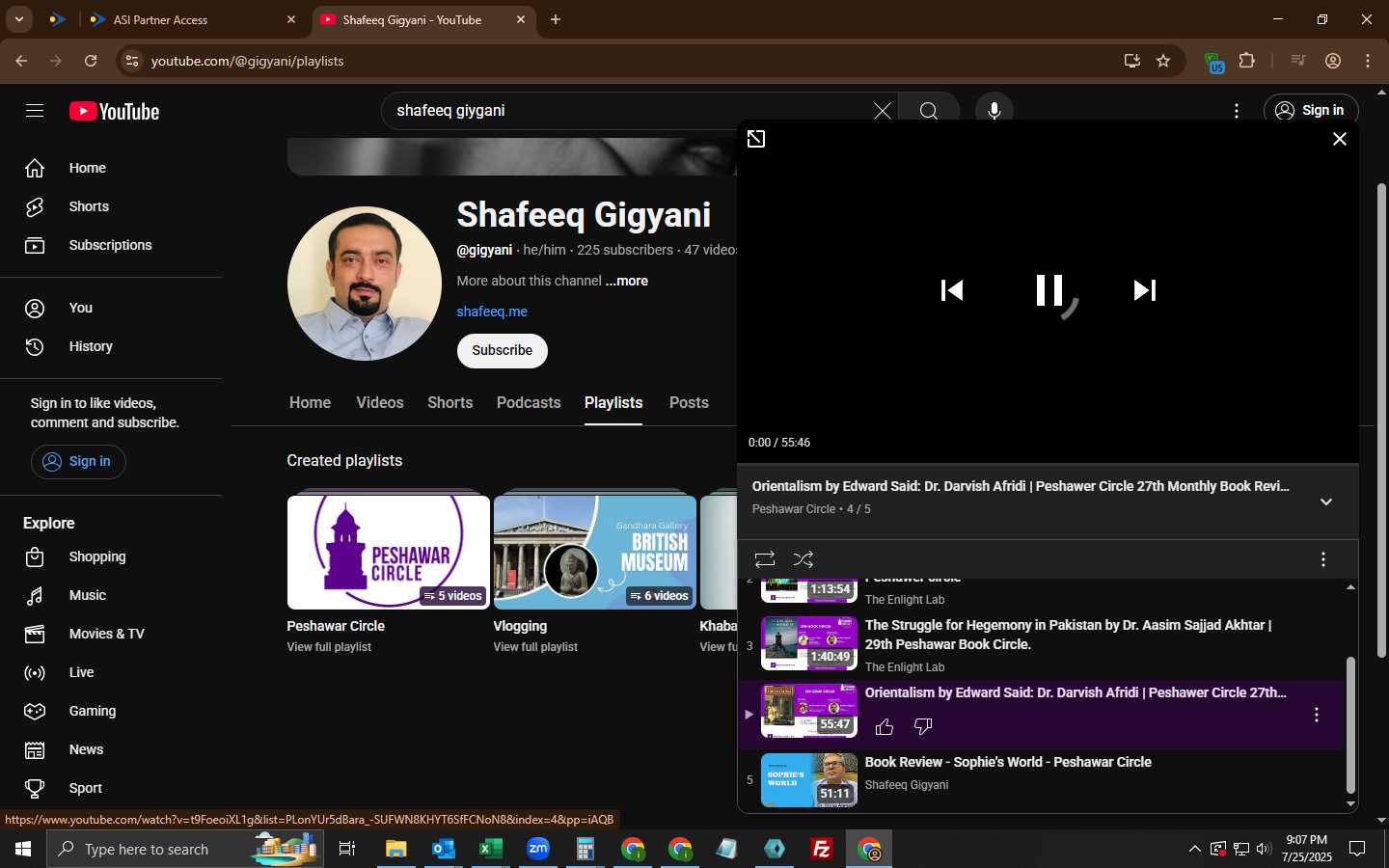The height and width of the screenshot is (868, 1389).
Task: Go back in browser
Action: 21,61
